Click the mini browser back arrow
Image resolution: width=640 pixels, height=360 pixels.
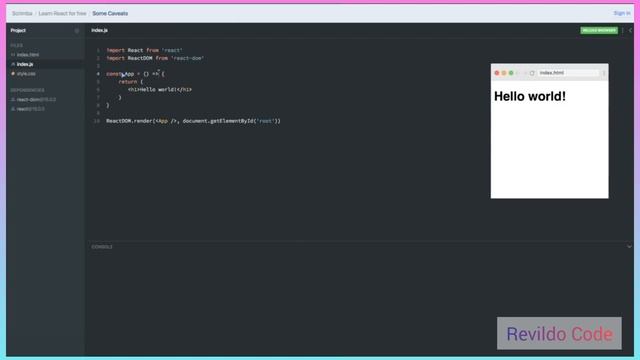[x=518, y=73]
